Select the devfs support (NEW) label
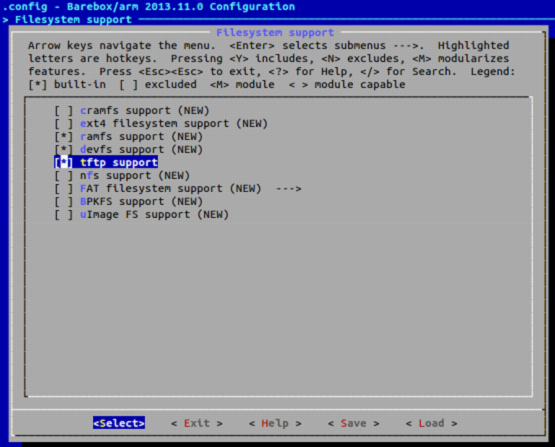555x447 pixels. pyautogui.click(x=142, y=150)
